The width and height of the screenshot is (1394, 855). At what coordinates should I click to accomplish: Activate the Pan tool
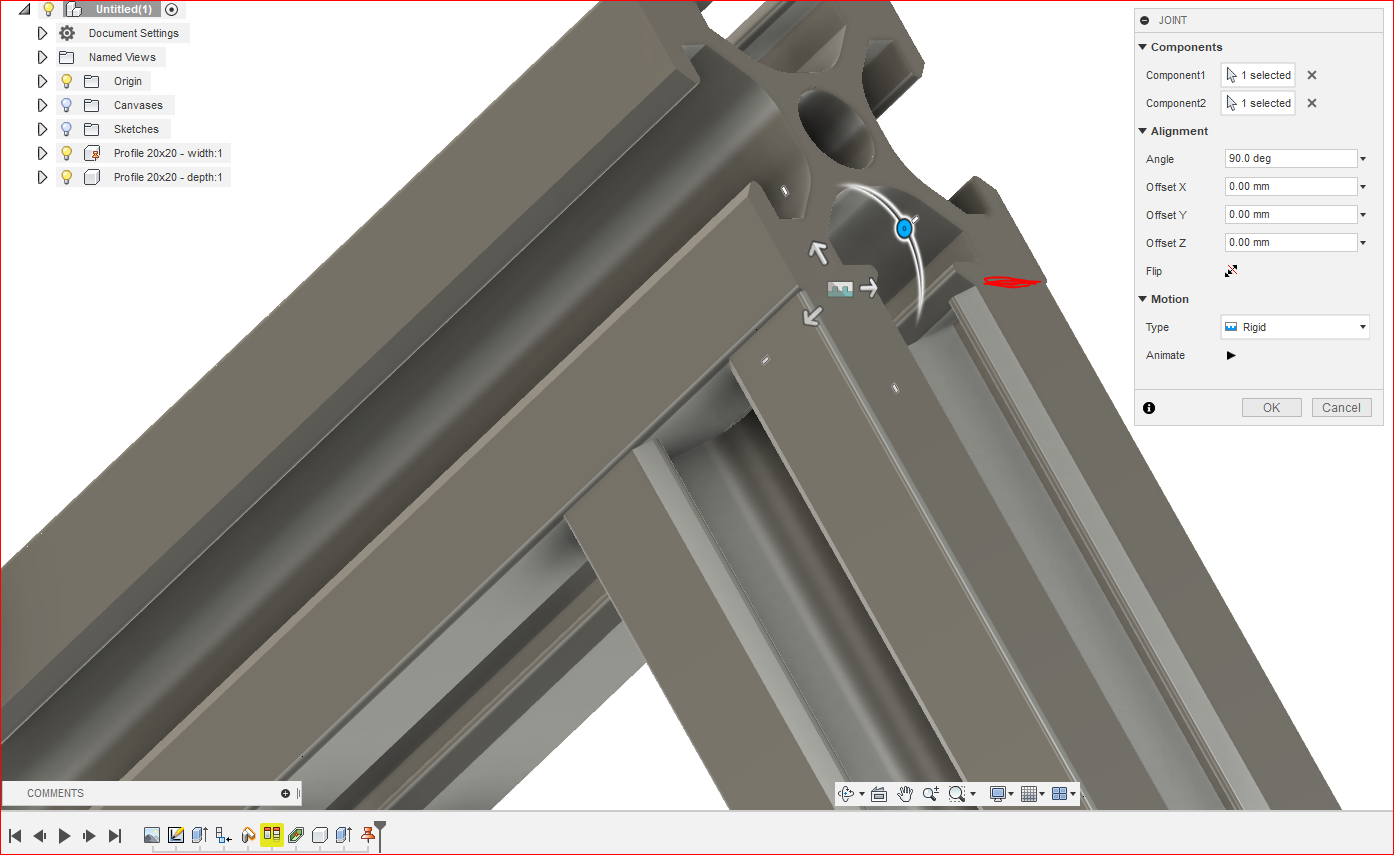905,793
